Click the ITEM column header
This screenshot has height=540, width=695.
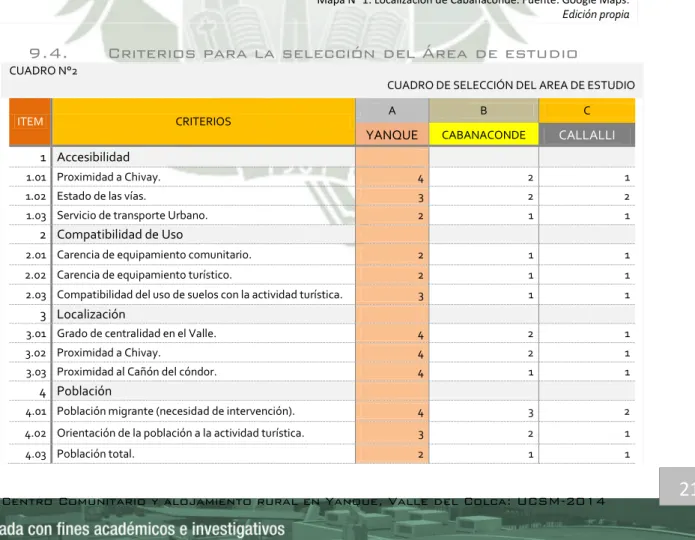[30, 121]
